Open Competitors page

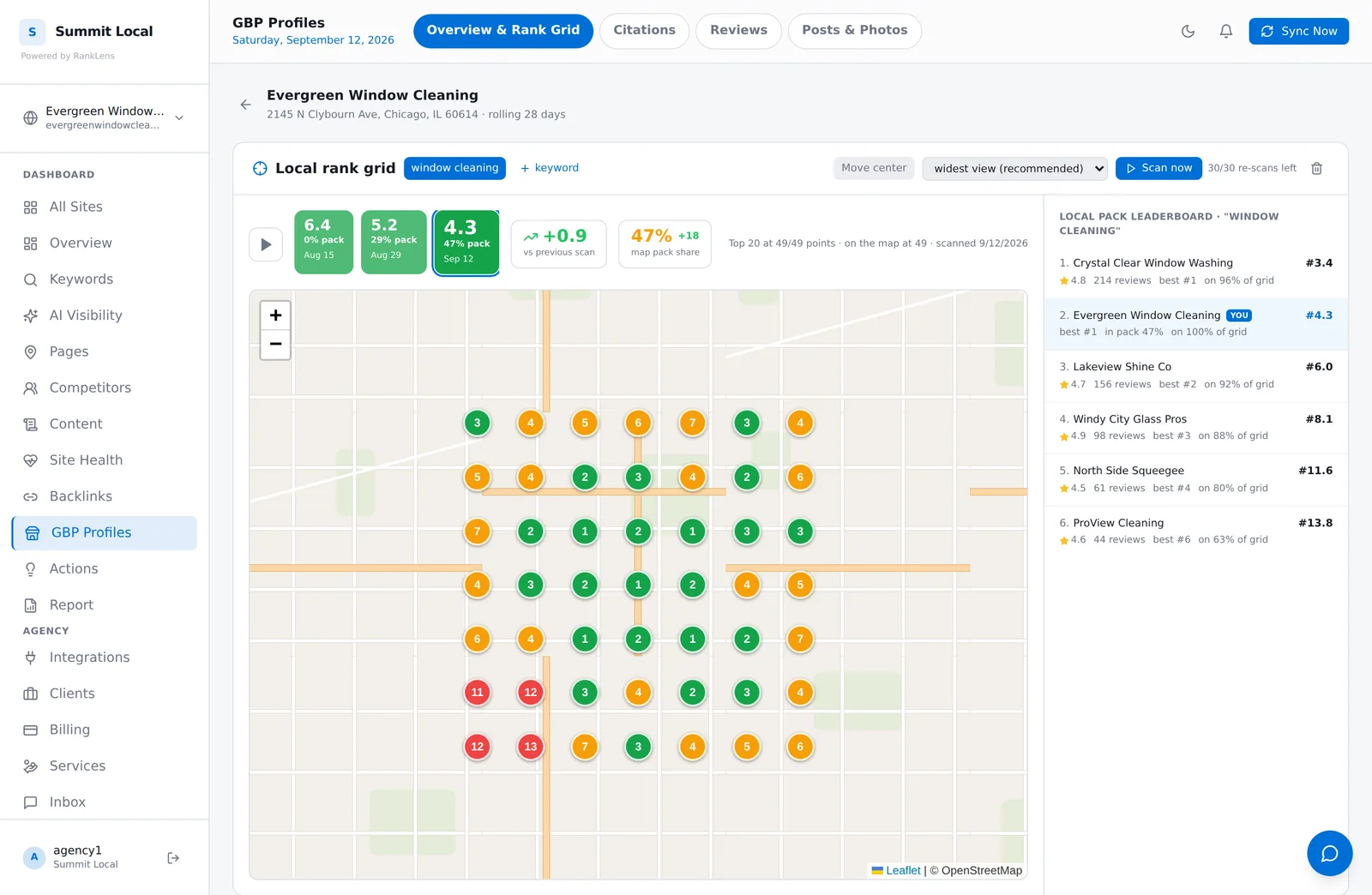pyautogui.click(x=105, y=387)
